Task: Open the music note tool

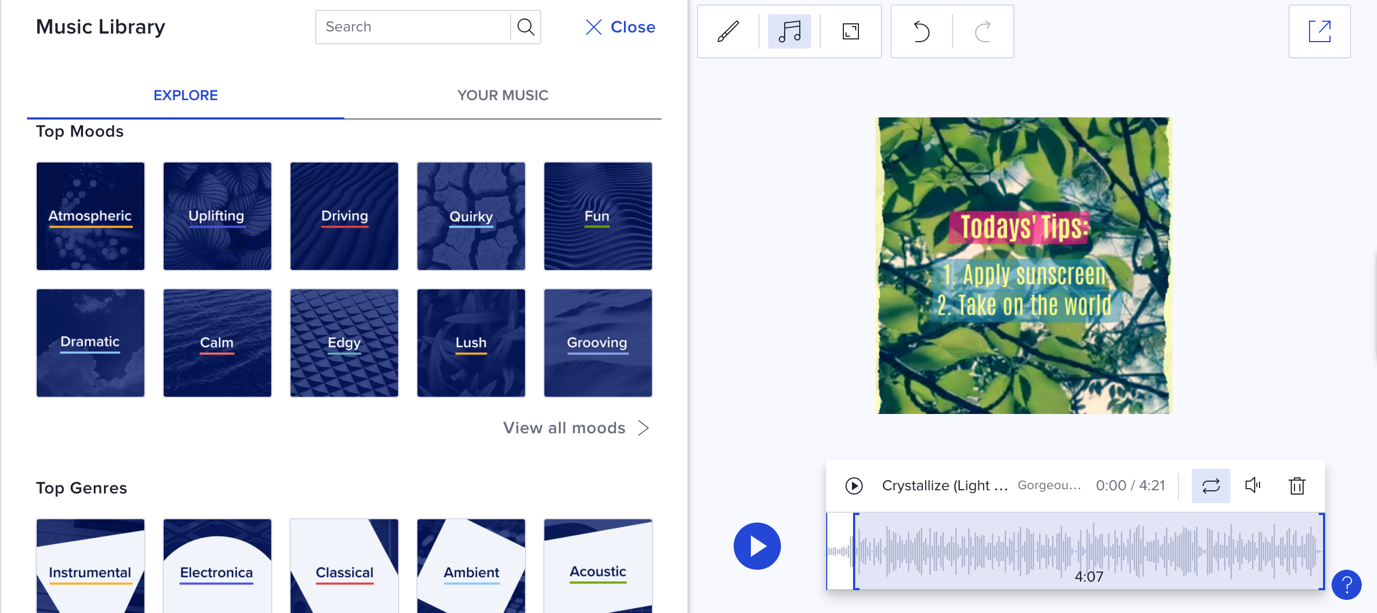Action: [x=790, y=31]
